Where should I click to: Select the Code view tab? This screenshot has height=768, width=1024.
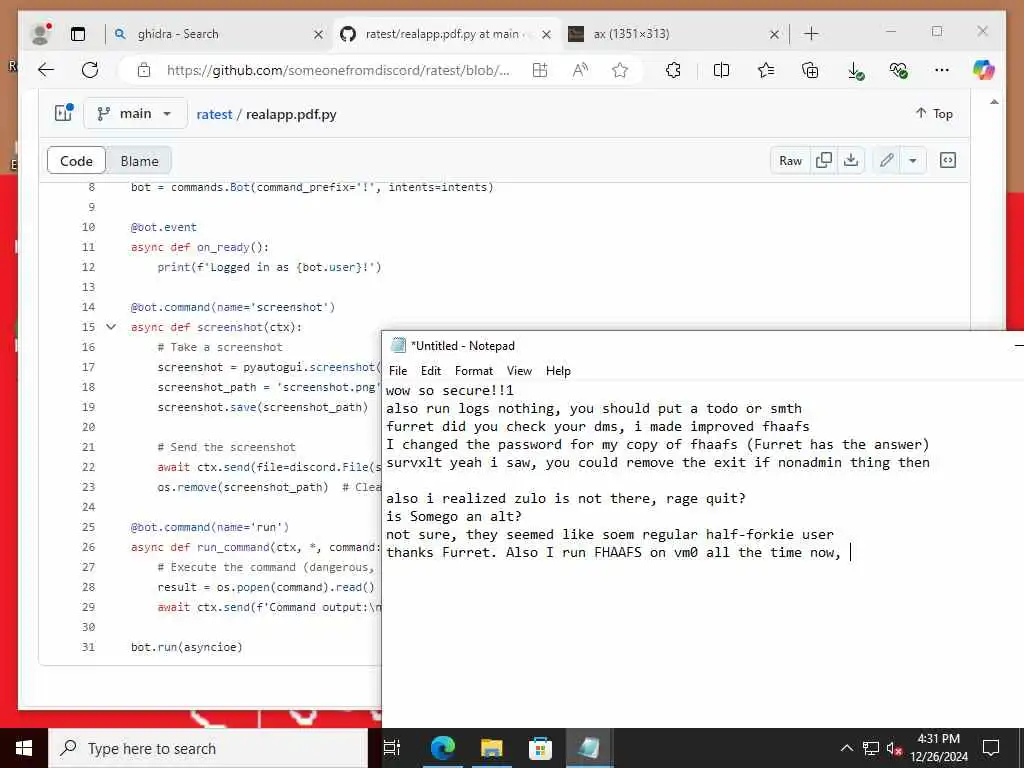coord(76,161)
